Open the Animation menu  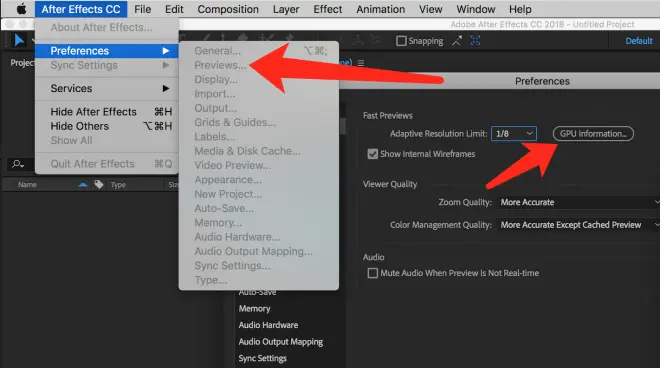pos(381,9)
